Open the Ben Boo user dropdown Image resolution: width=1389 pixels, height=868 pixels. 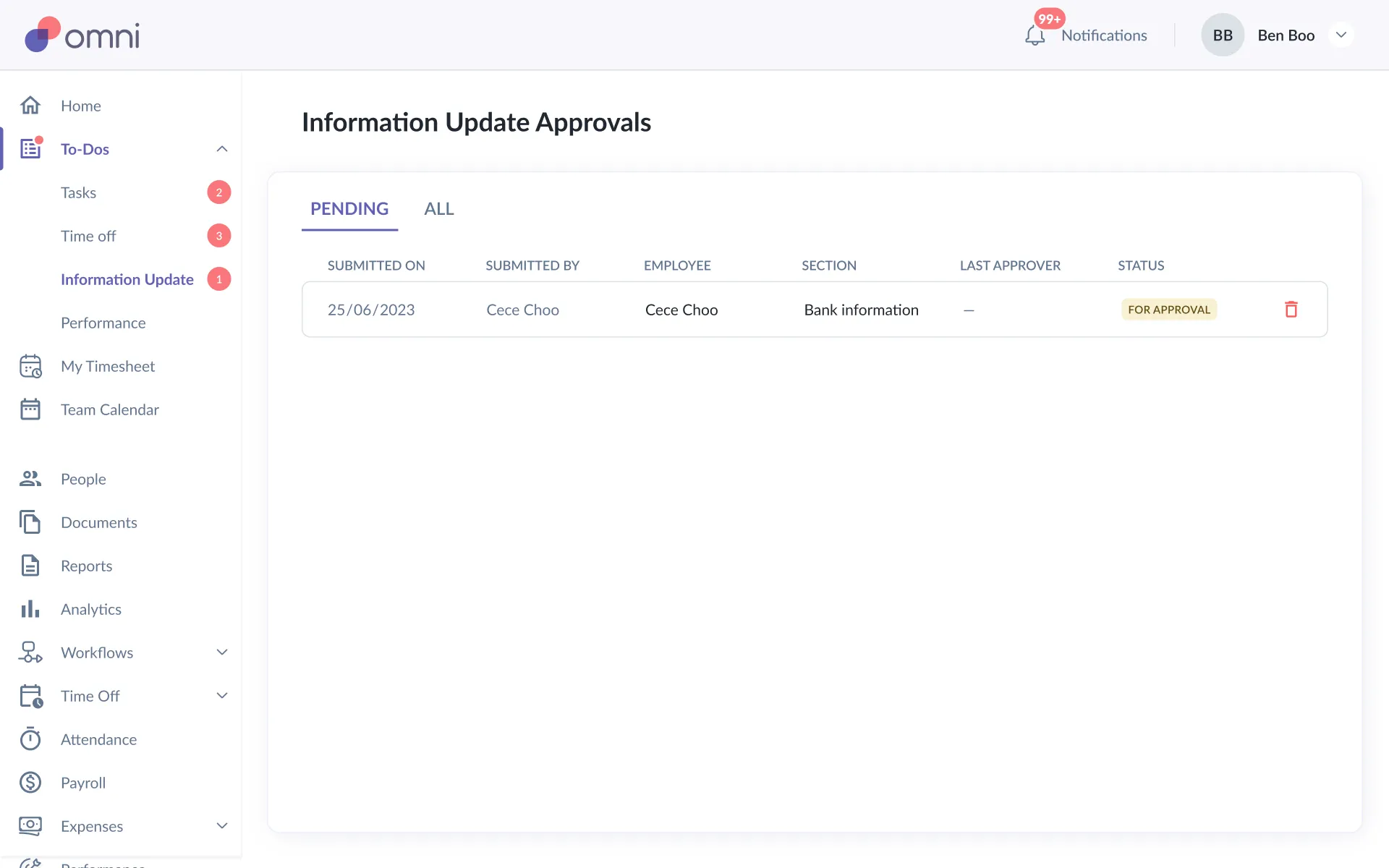[1341, 35]
